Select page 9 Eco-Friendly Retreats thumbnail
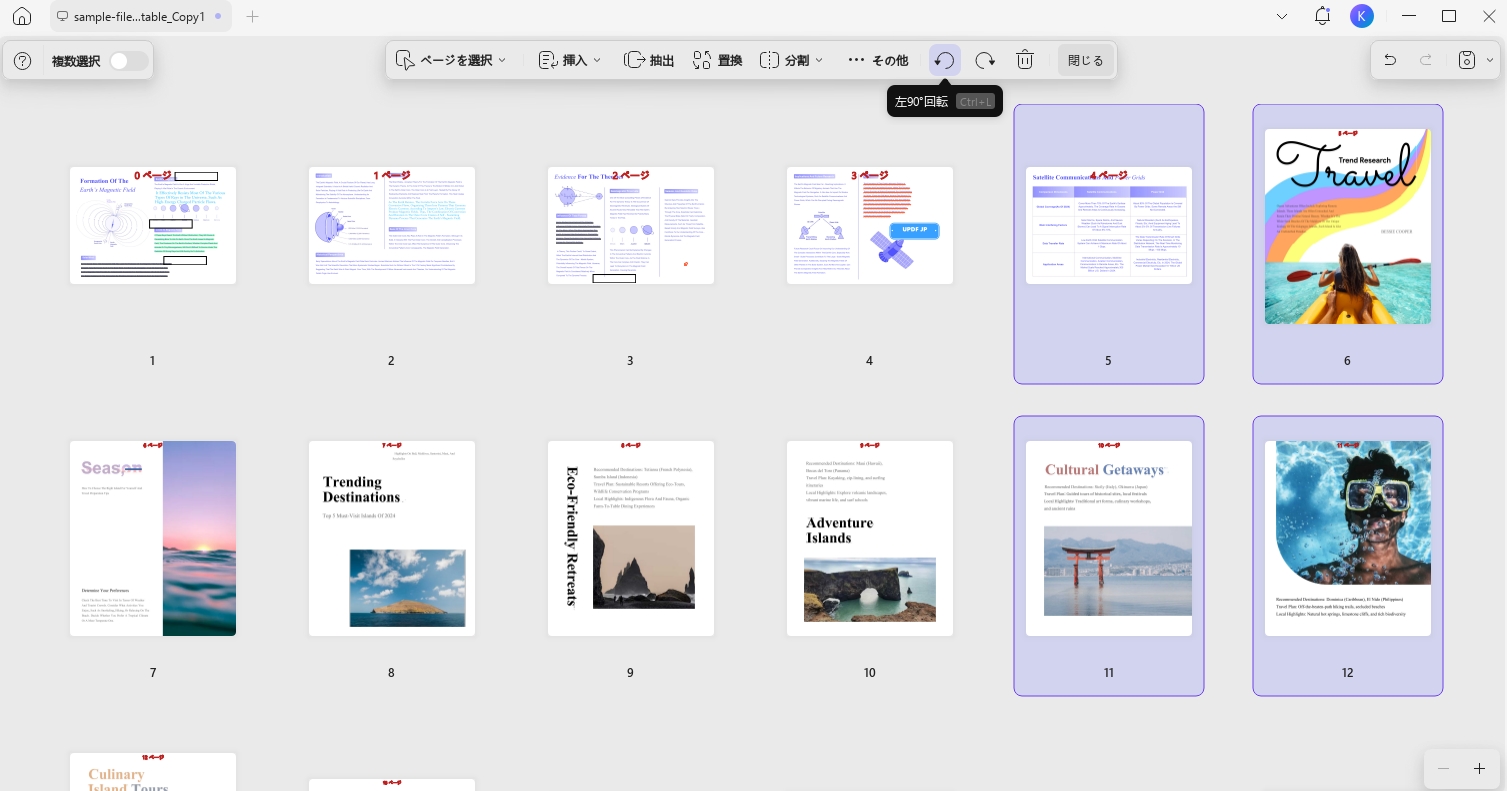This screenshot has width=1507, height=791. pos(631,538)
